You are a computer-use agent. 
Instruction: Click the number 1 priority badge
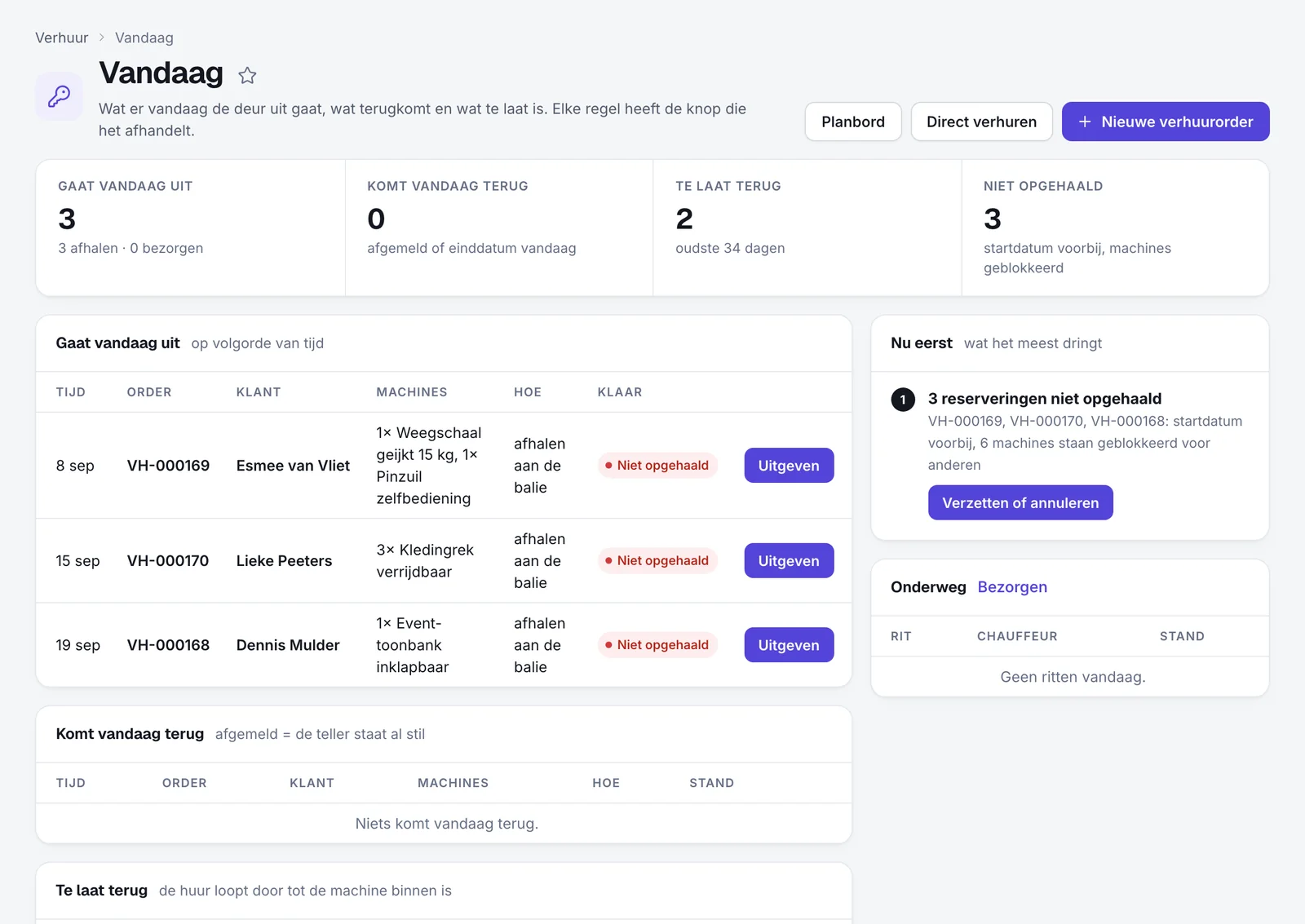[x=903, y=400]
